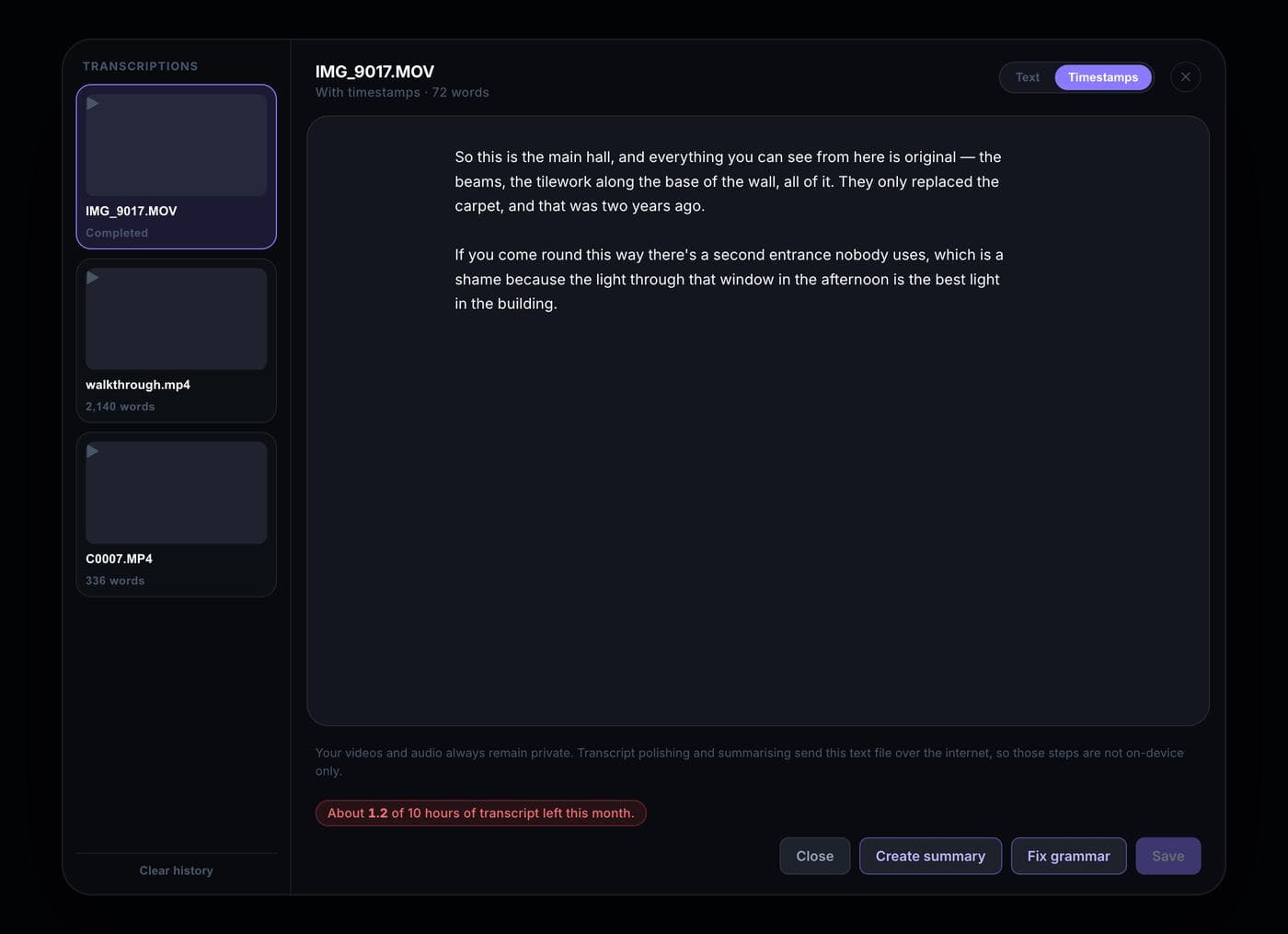Save the transcript
This screenshot has width=1288, height=934.
click(1168, 856)
